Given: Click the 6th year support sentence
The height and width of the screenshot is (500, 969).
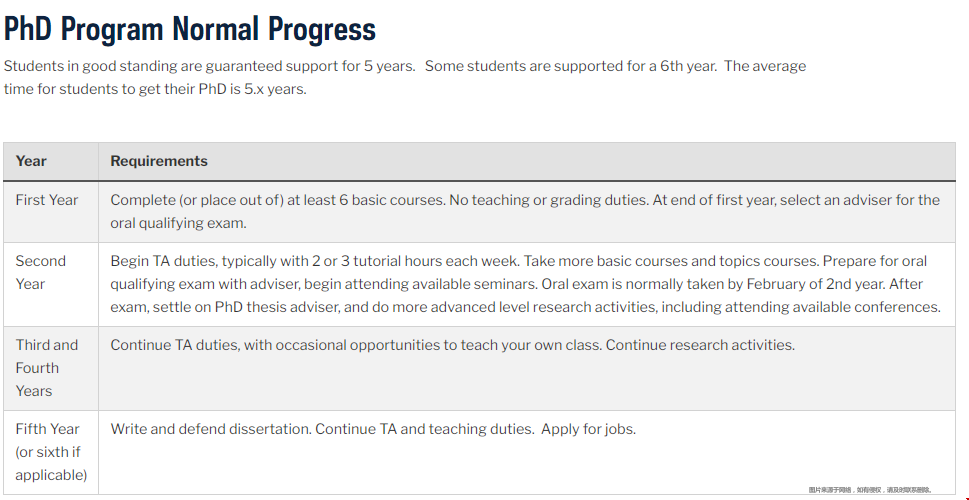Looking at the screenshot, I should click(571, 66).
